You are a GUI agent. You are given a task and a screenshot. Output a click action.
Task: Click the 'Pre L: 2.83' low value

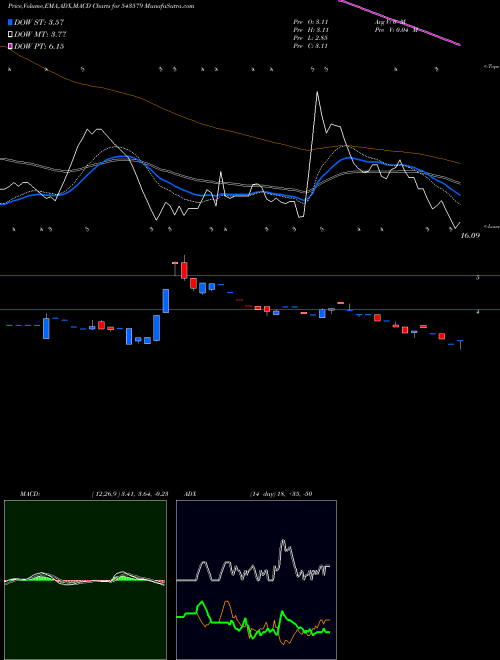pyautogui.click(x=311, y=38)
